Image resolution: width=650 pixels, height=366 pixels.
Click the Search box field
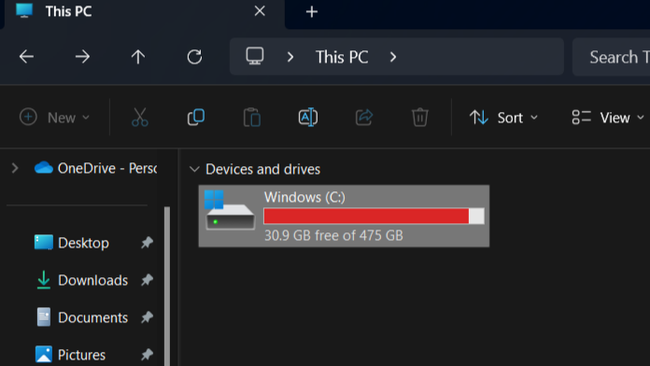coord(611,57)
